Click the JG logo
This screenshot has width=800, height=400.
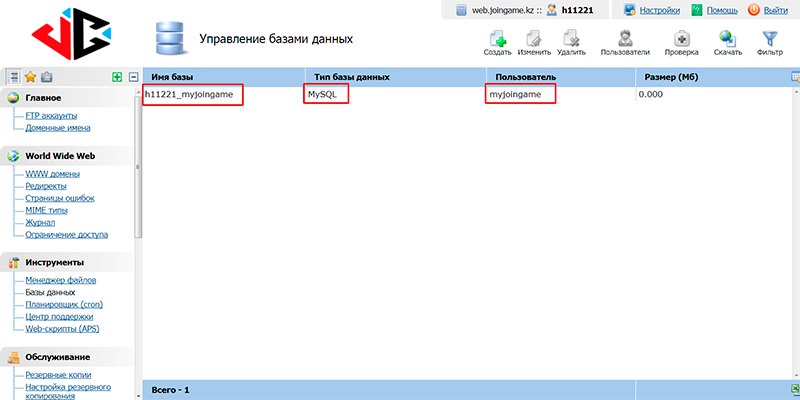coord(71,34)
